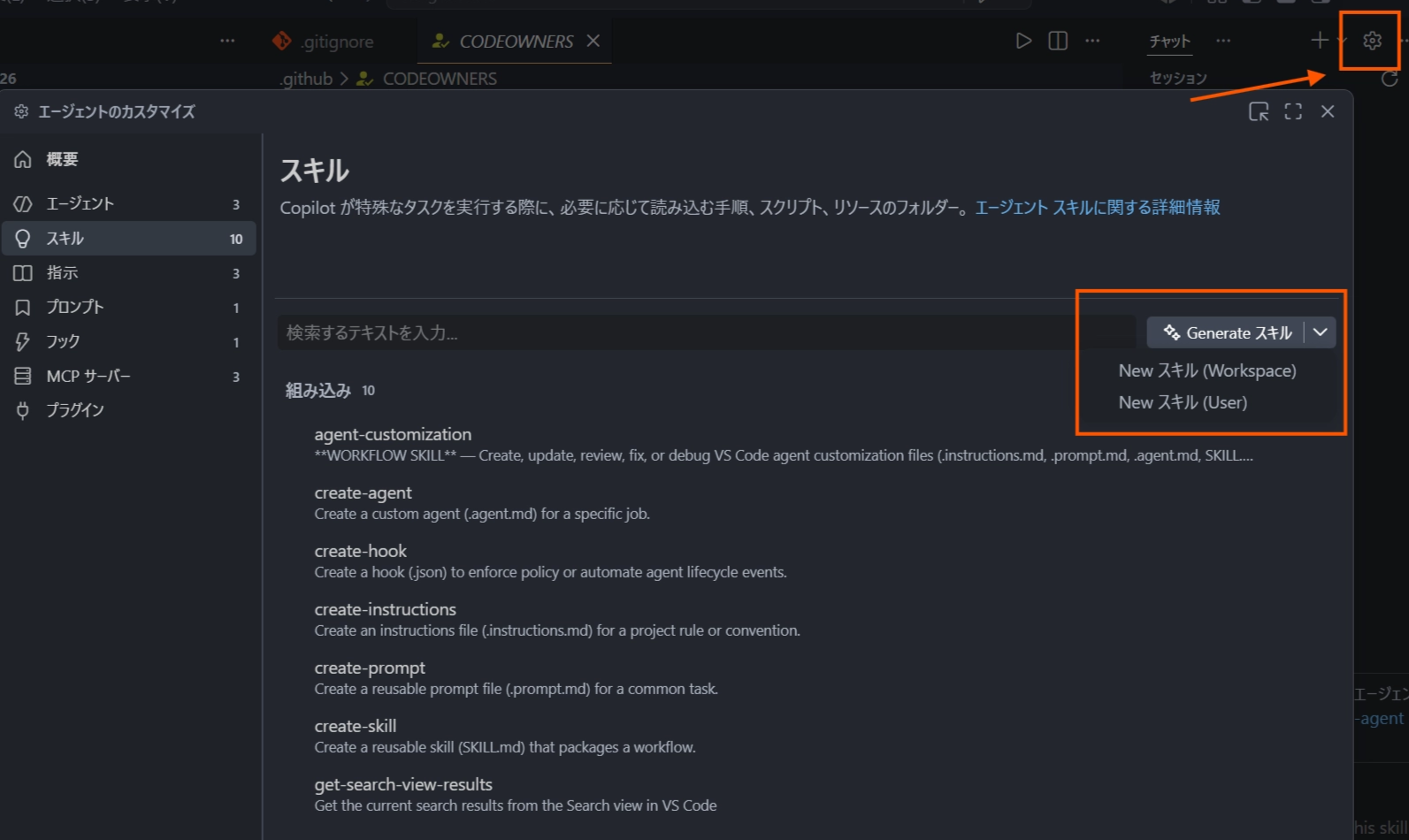
Task: Click the open-in-editor icon in customization header
Action: pos(1259,111)
